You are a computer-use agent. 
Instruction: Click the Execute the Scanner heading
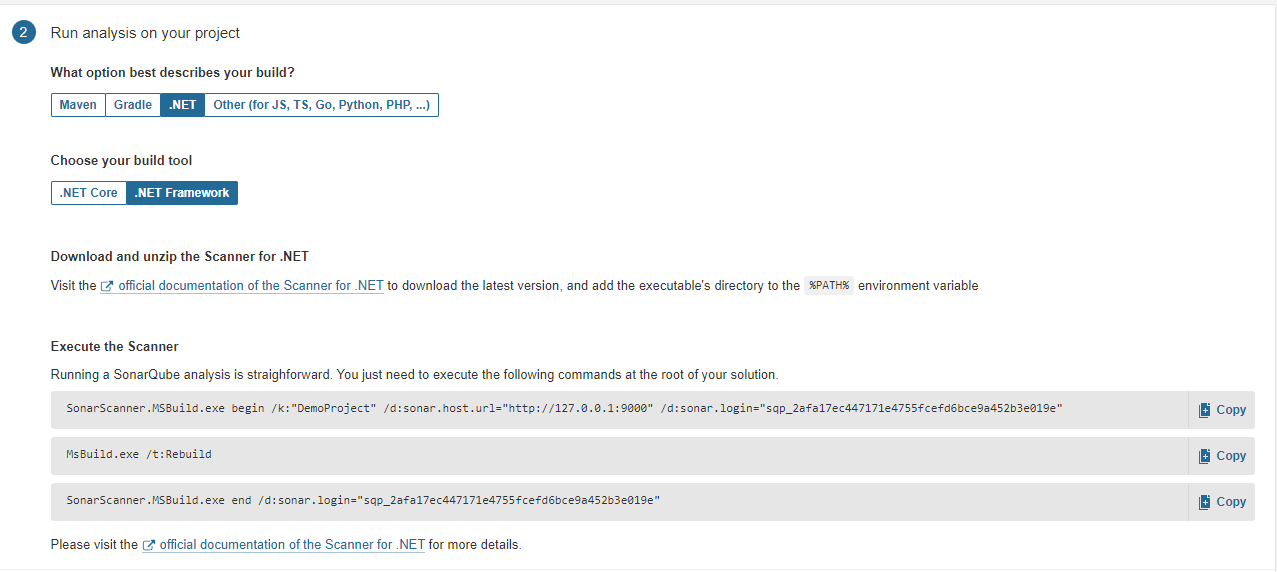(x=114, y=347)
